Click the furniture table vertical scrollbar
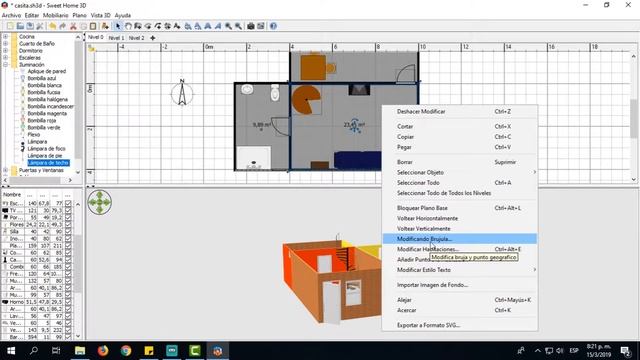Image resolution: width=640 pixels, height=360 pixels. [78, 263]
